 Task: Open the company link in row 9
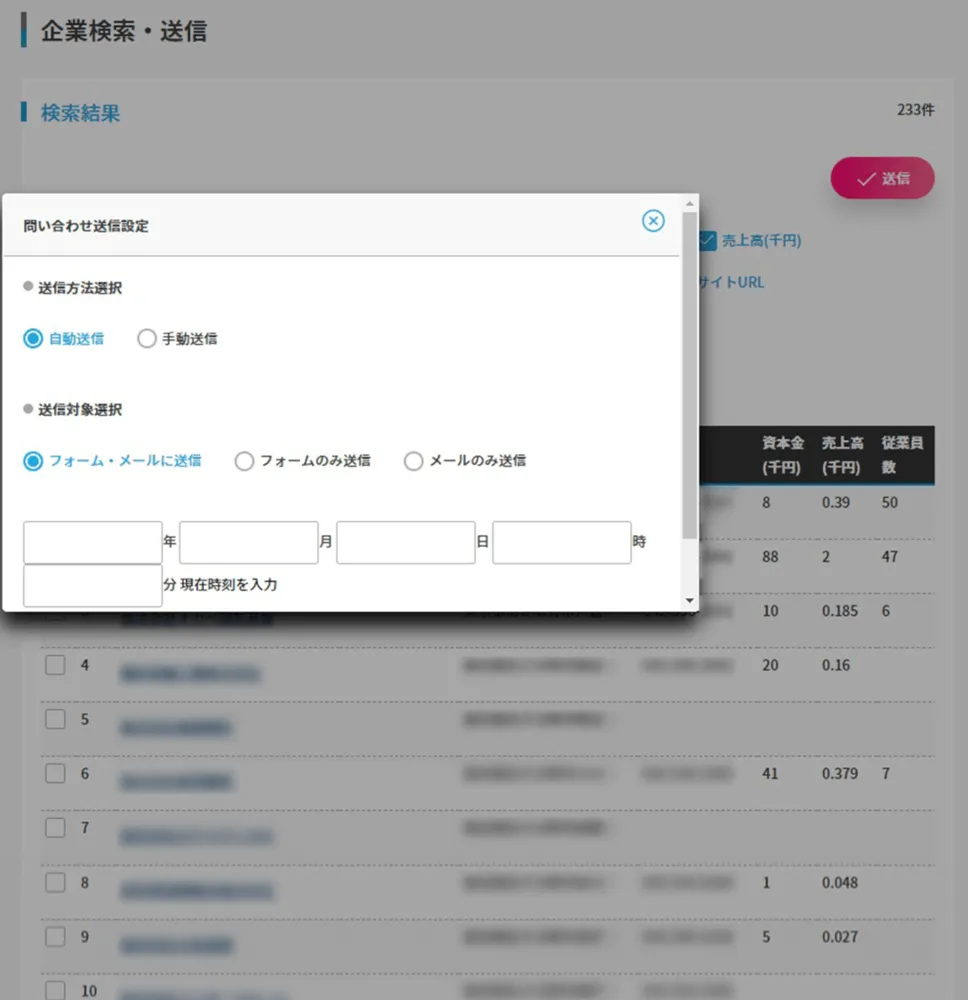pyautogui.click(x=177, y=945)
